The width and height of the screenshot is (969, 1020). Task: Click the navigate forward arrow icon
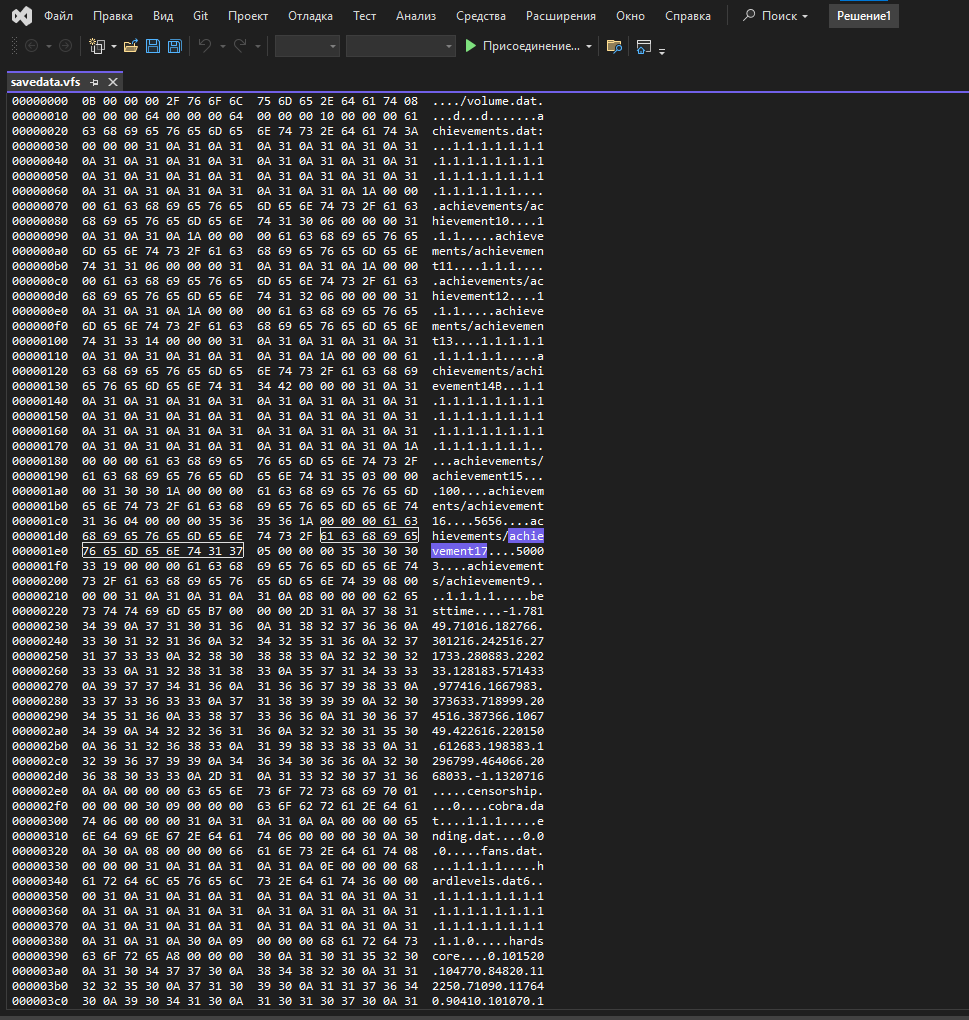pyautogui.click(x=66, y=46)
